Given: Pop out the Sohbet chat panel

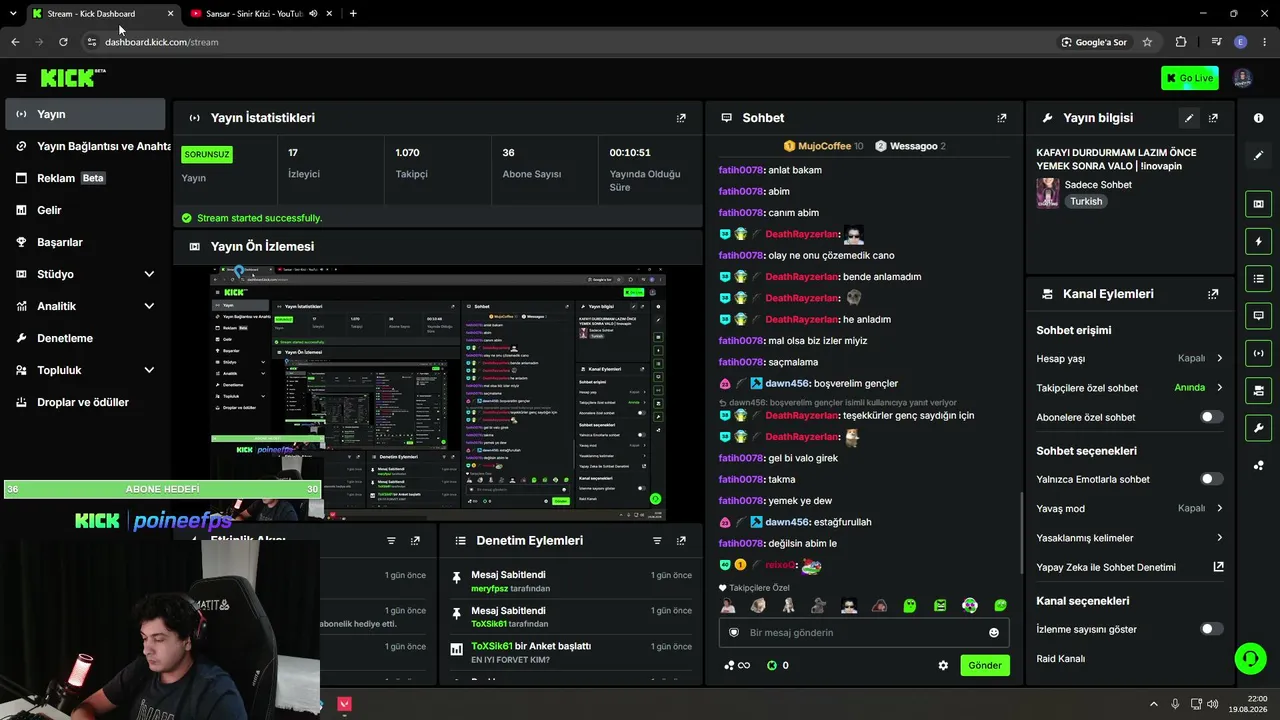Looking at the screenshot, I should click(x=1002, y=118).
